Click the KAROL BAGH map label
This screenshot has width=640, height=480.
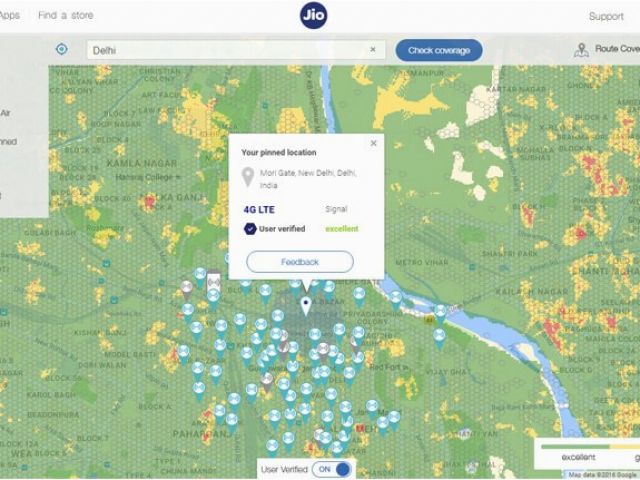click(x=51, y=395)
